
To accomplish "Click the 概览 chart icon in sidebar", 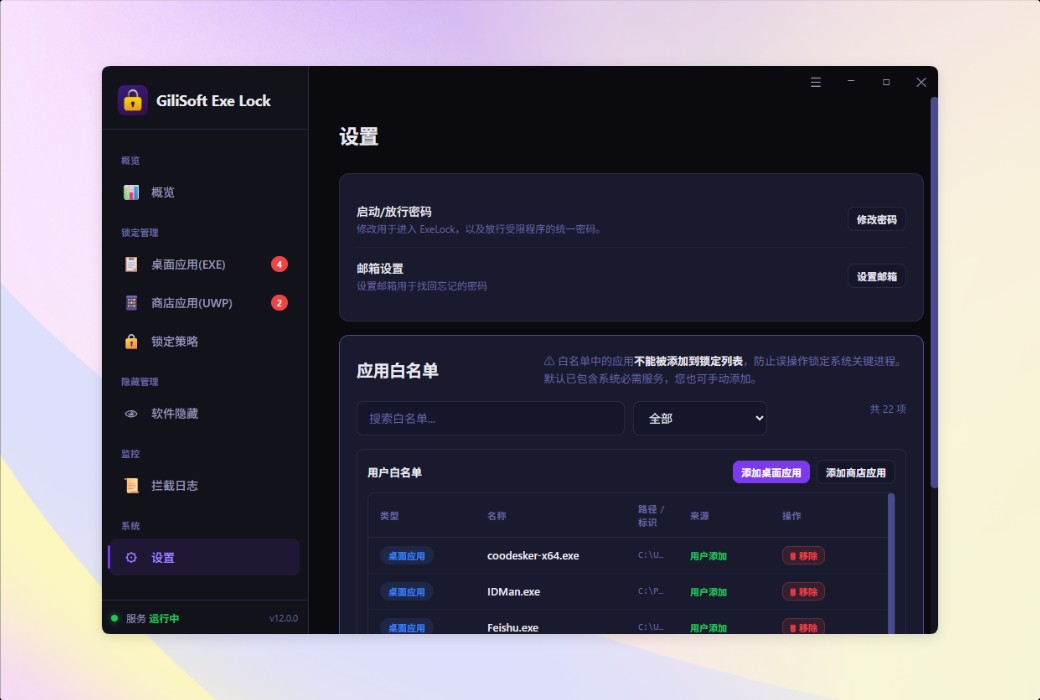I will (x=131, y=192).
